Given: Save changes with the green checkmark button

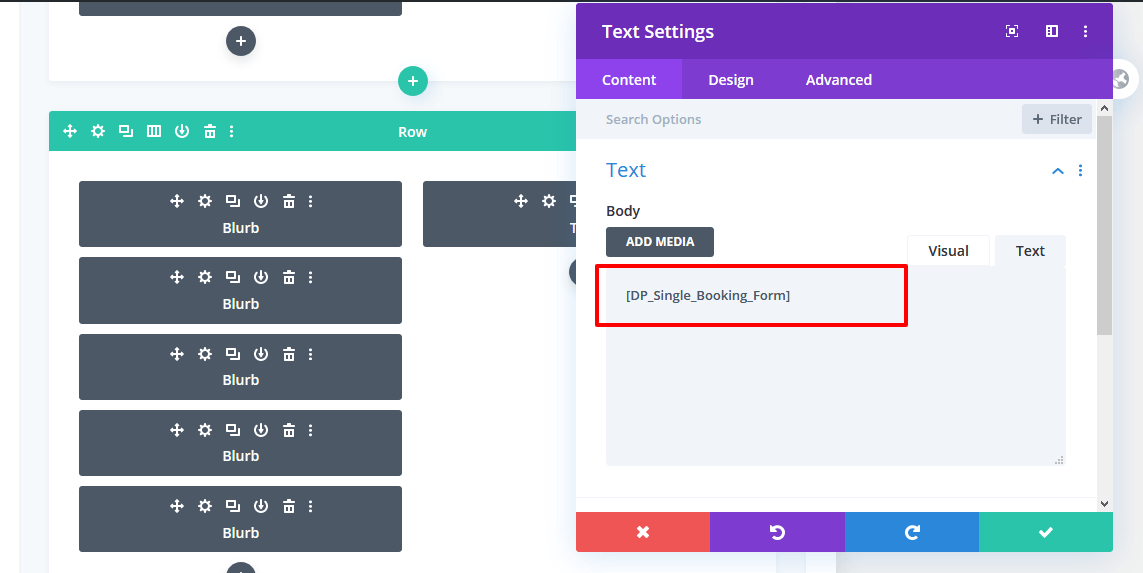Looking at the screenshot, I should (x=1045, y=532).
